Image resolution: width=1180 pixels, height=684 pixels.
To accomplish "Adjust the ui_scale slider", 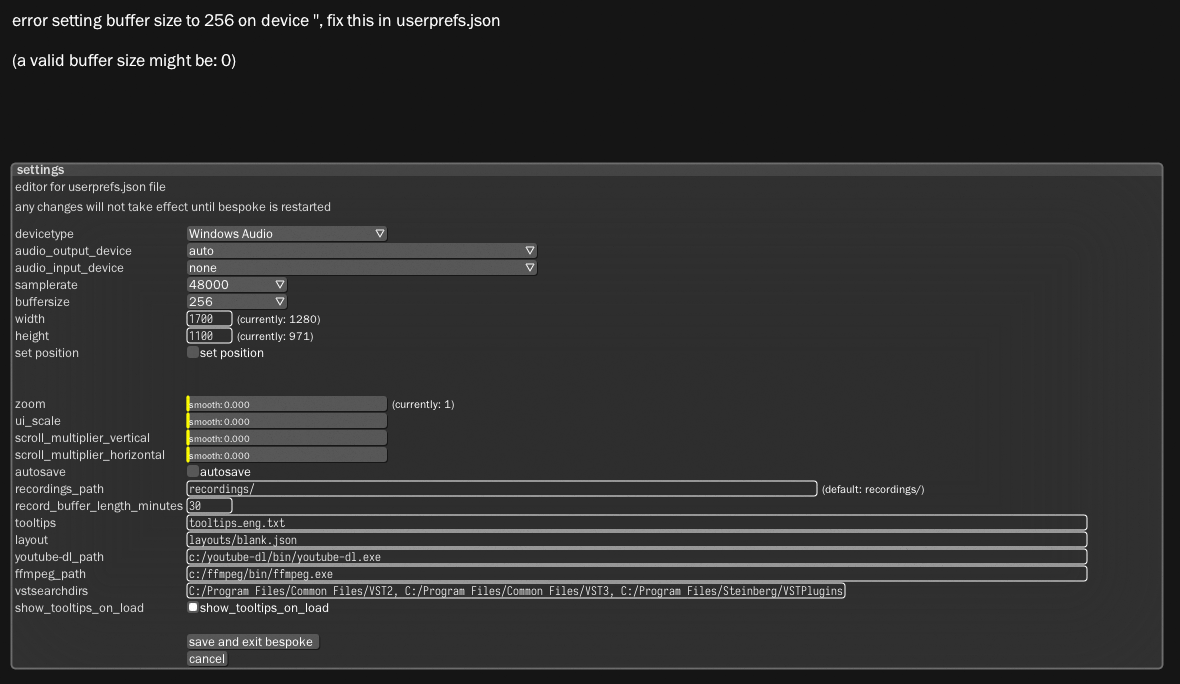I will [287, 420].
